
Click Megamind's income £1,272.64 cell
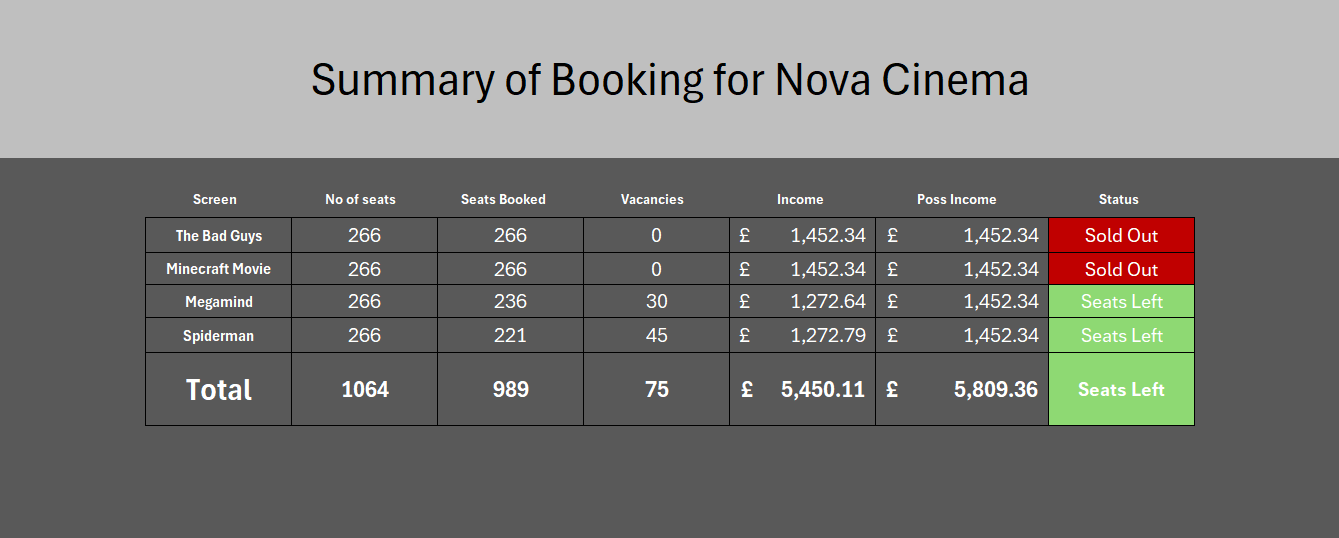(802, 302)
